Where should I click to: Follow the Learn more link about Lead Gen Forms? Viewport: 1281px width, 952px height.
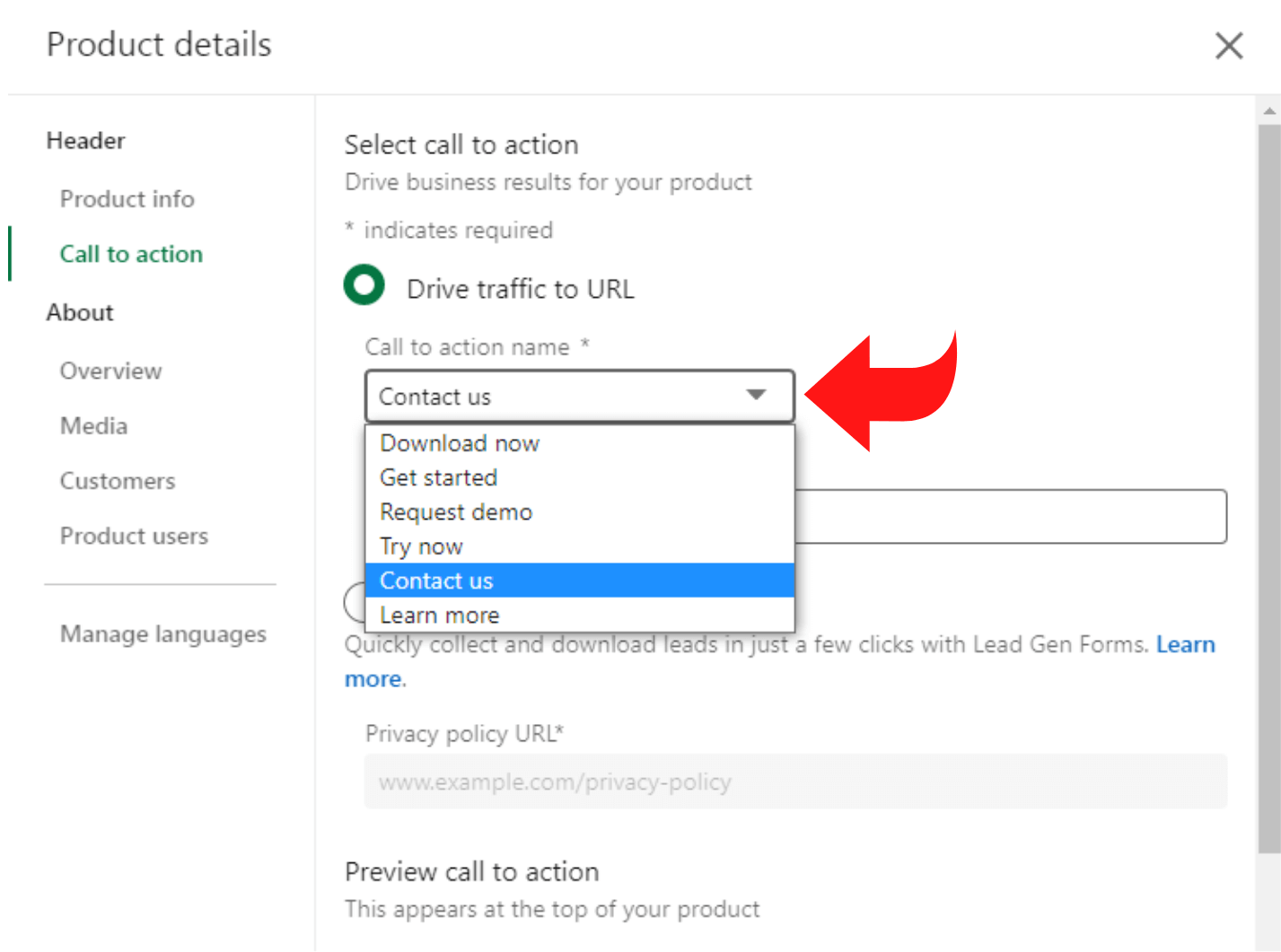(1185, 645)
